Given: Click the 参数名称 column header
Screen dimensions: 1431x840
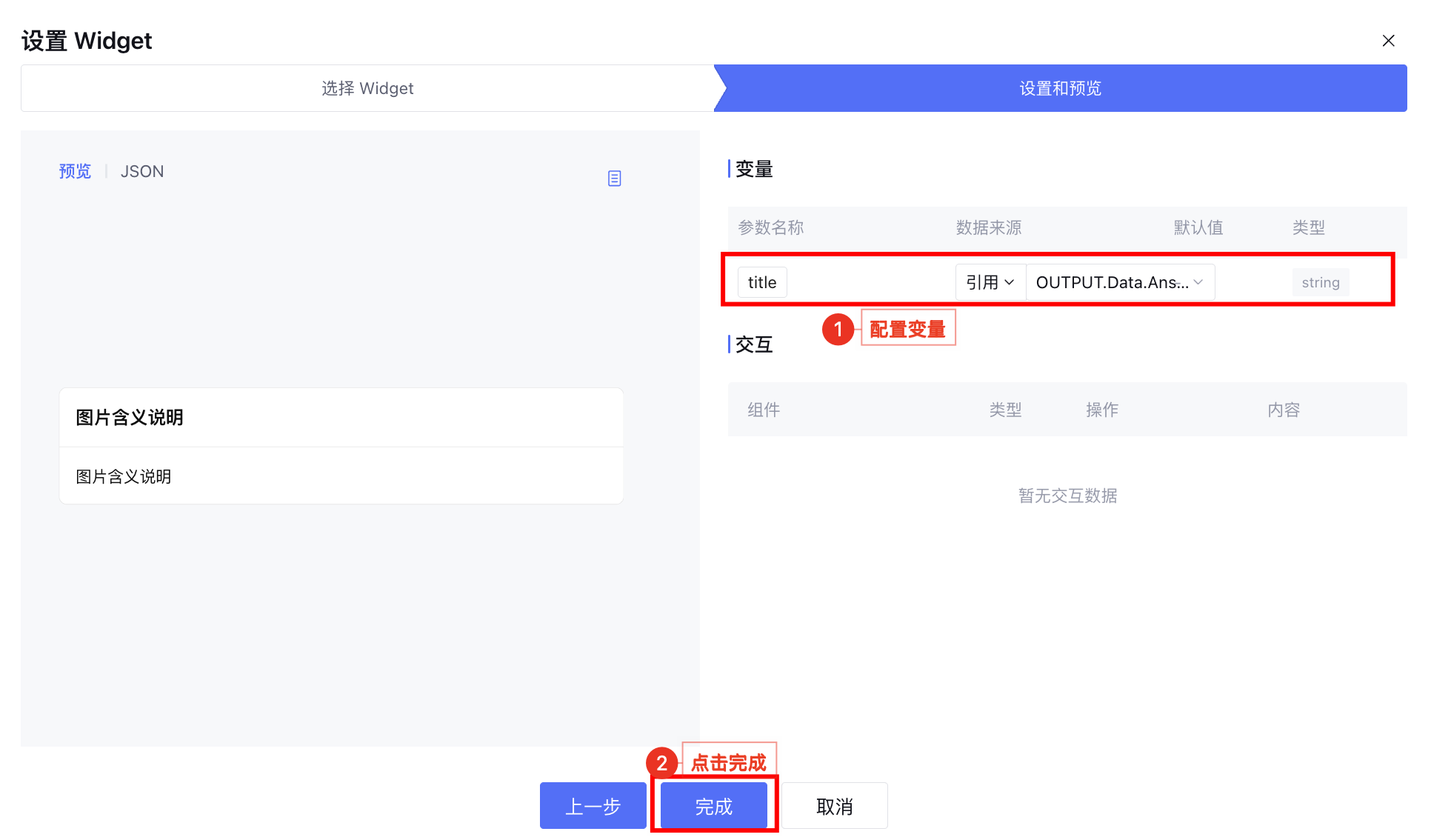Looking at the screenshot, I should (770, 227).
